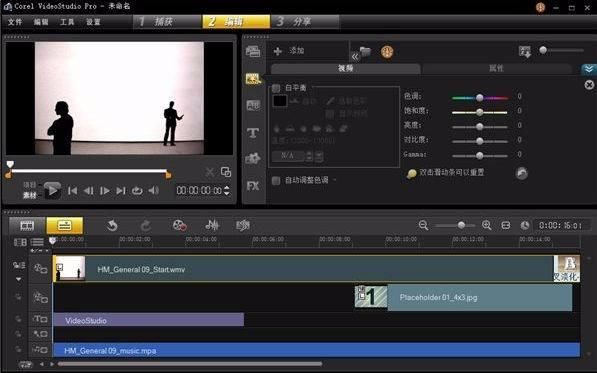Image resolution: width=597 pixels, height=373 pixels.
Task: Expand the 自动调整色调 dropdown arrow
Action: point(335,180)
